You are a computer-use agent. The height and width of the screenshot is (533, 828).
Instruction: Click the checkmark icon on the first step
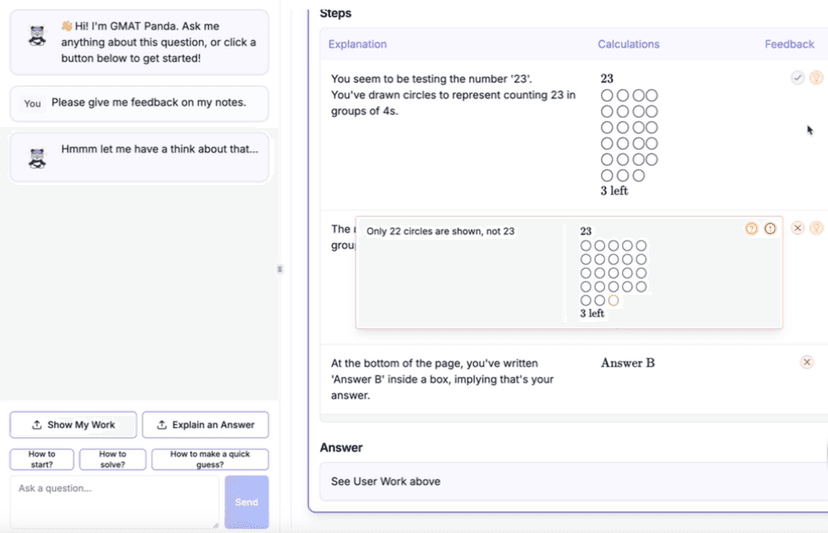click(x=797, y=77)
